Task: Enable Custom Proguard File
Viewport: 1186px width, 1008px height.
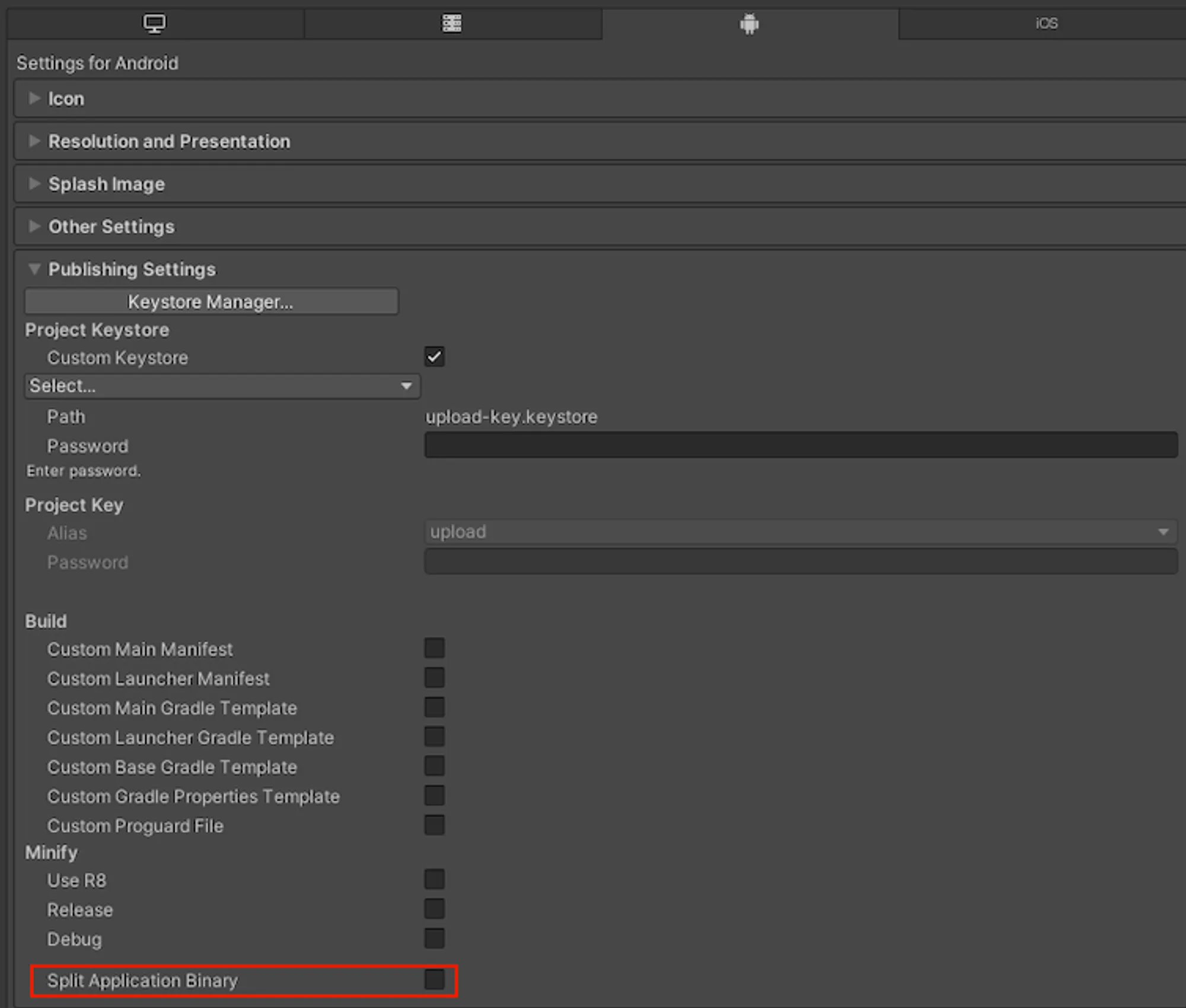Action: (x=434, y=825)
